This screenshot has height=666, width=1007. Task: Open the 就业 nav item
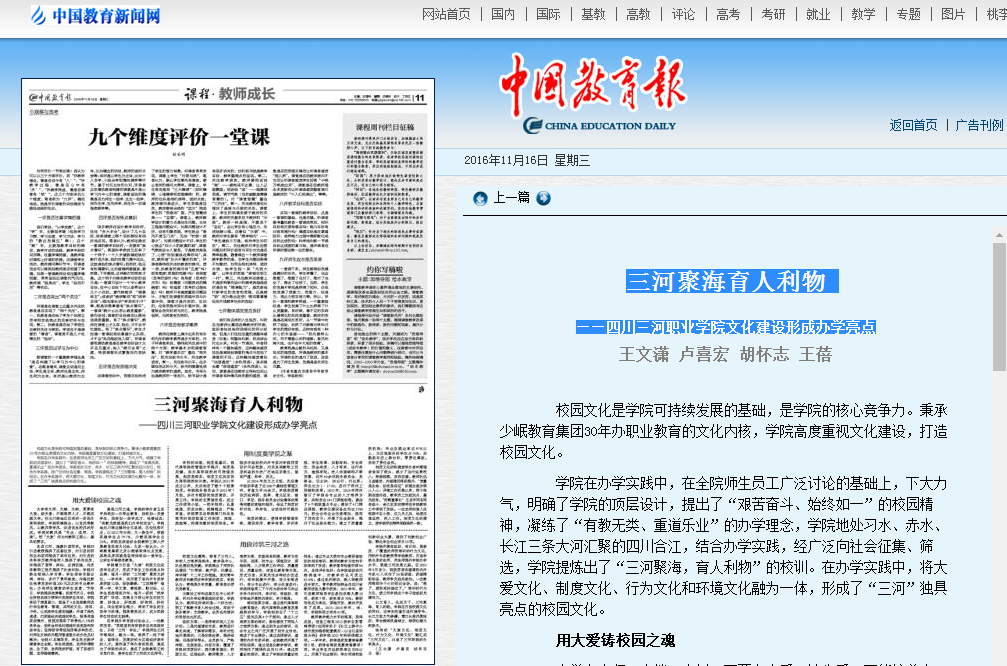click(818, 14)
